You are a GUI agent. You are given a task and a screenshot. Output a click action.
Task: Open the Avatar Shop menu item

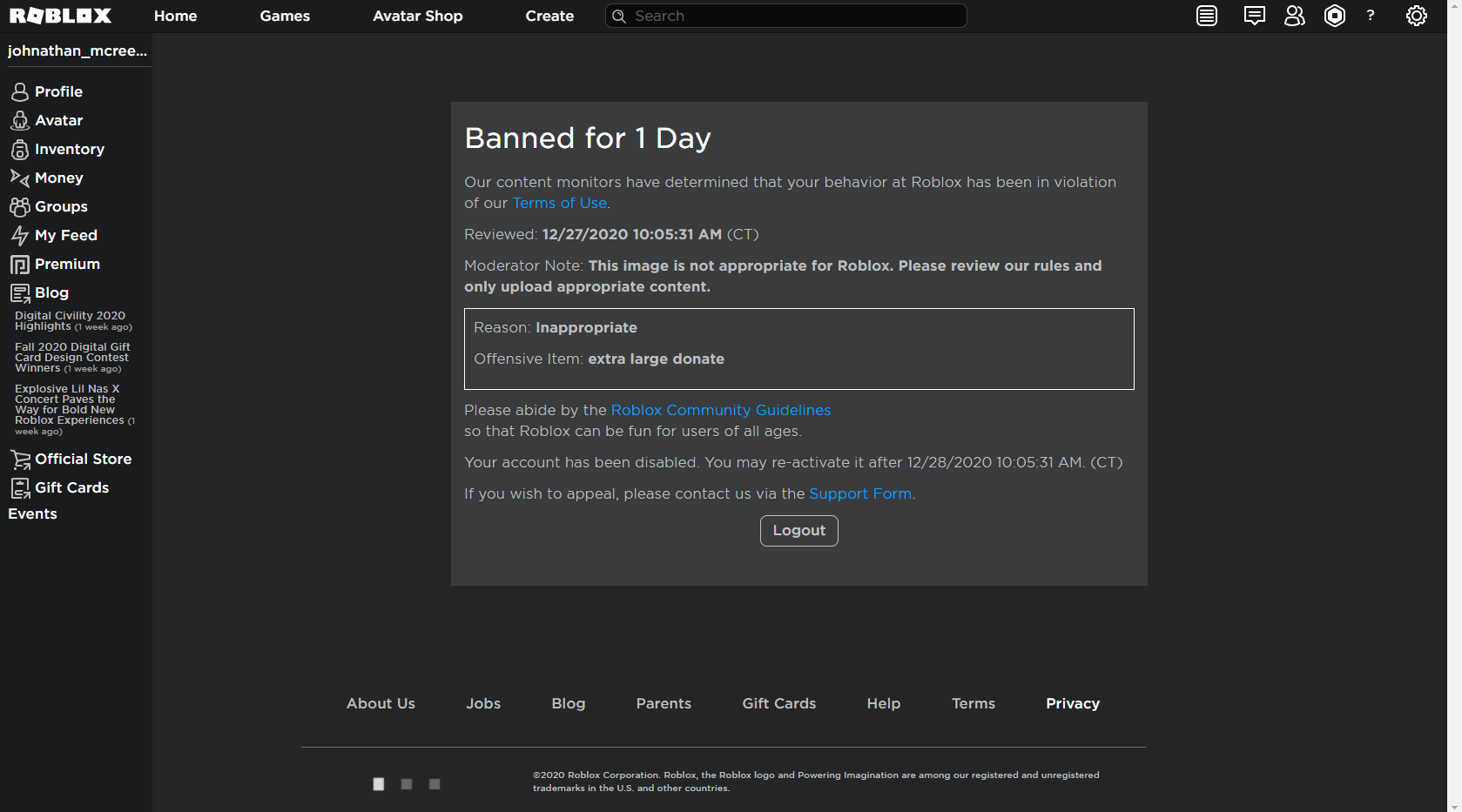tap(418, 16)
